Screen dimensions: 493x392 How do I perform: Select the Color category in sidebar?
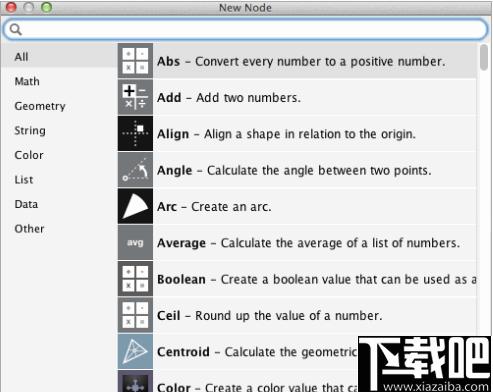(29, 155)
